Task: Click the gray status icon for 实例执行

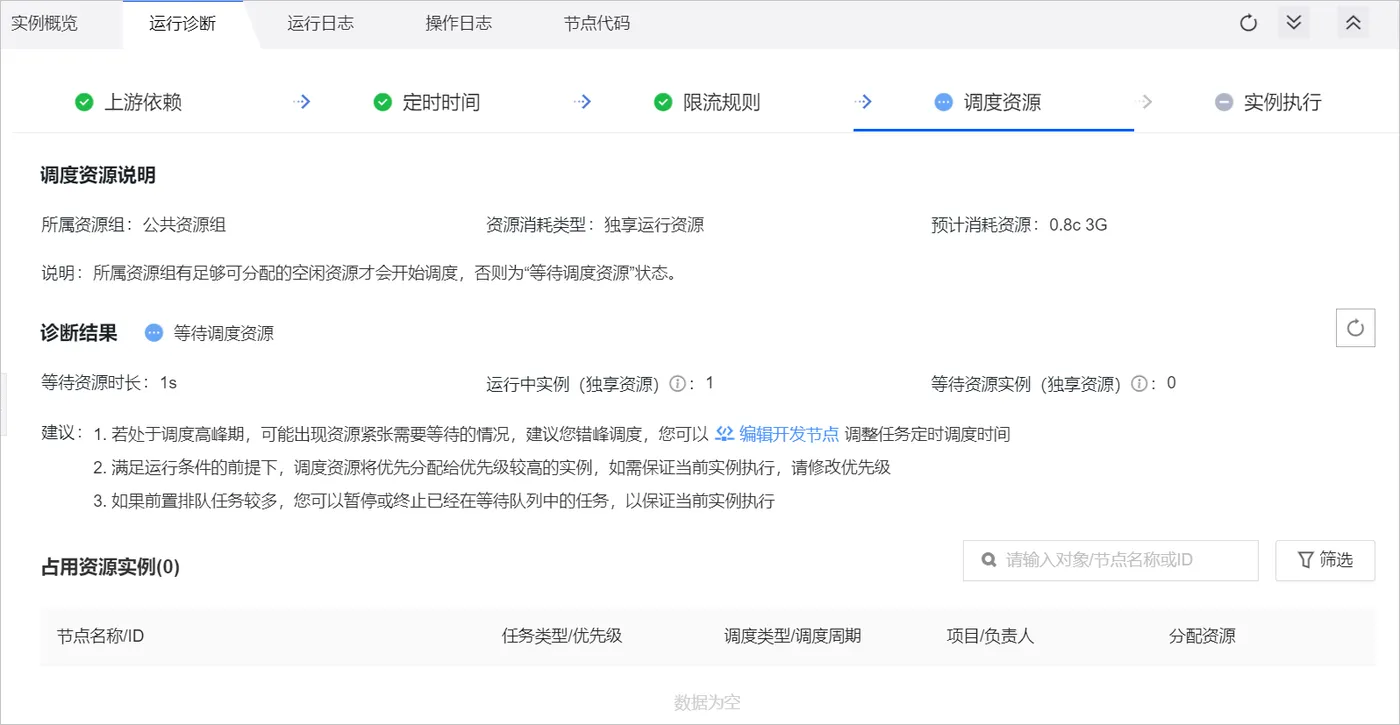Action: click(x=1224, y=102)
